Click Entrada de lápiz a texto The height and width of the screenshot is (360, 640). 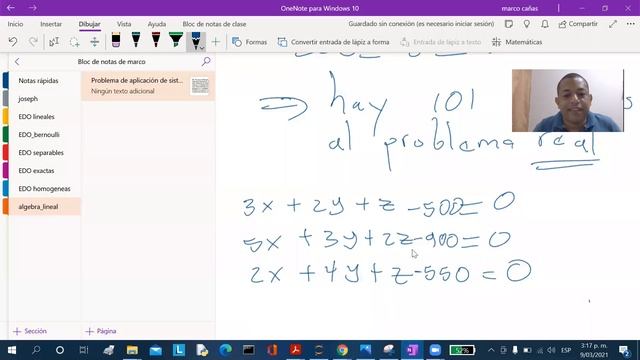[440, 42]
